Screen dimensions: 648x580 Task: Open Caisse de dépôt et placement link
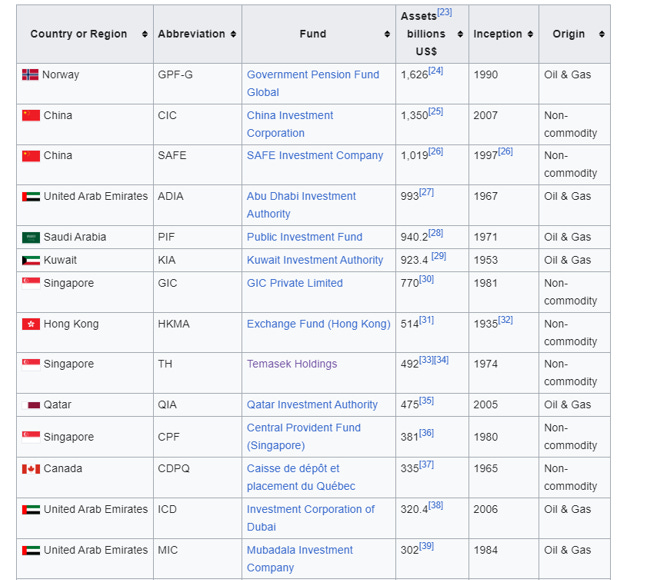pyautogui.click(x=301, y=477)
